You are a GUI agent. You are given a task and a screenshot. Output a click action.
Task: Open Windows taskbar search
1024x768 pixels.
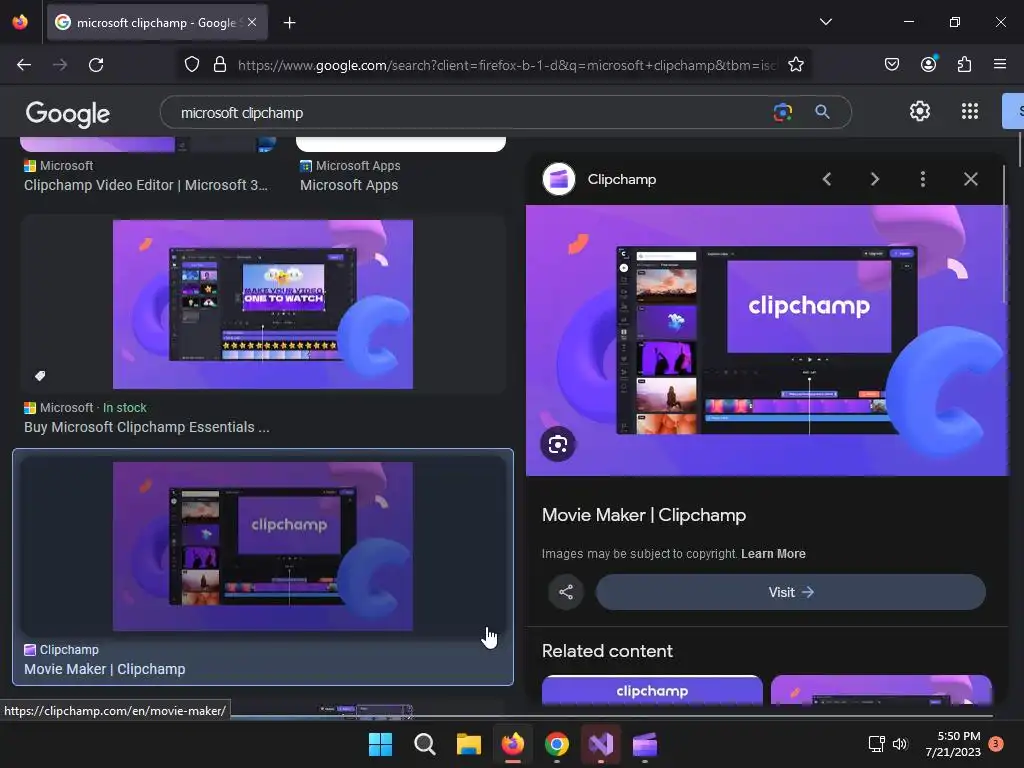(424, 744)
